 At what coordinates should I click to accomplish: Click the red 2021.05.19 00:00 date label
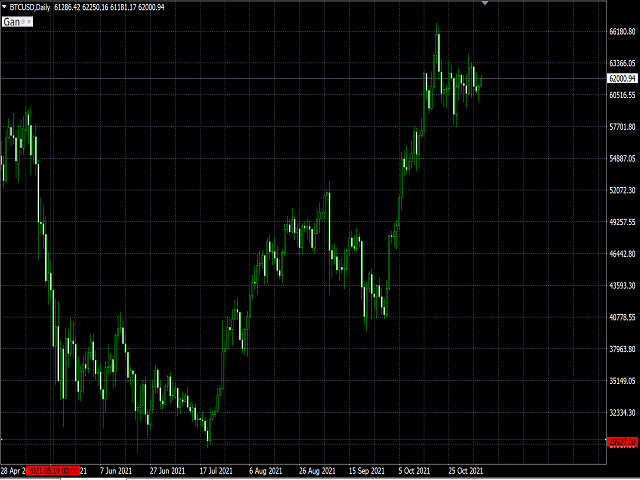pos(53,471)
